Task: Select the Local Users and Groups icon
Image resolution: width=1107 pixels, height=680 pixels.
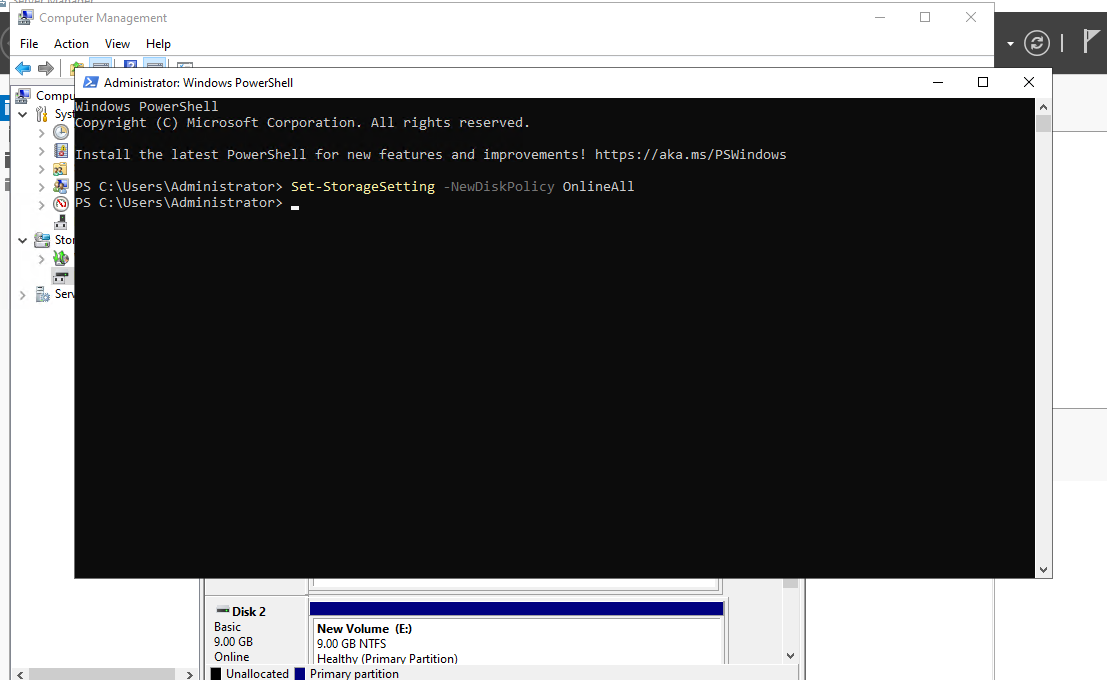Action: pyautogui.click(x=61, y=186)
